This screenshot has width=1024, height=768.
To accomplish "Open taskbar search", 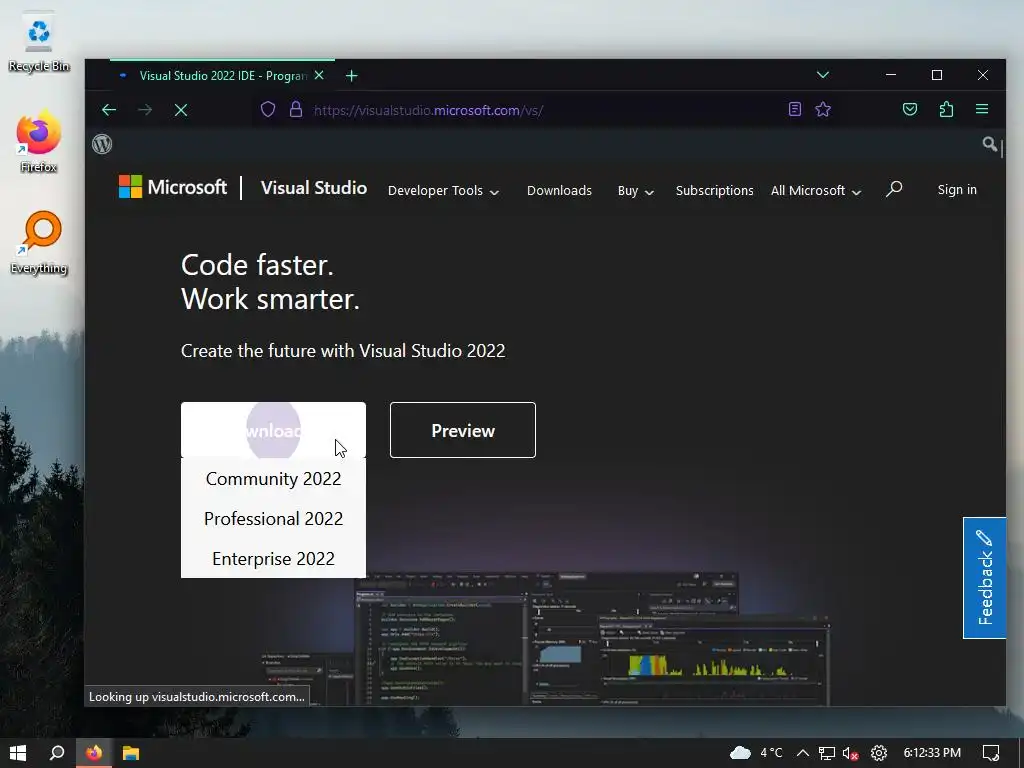I will 57,753.
